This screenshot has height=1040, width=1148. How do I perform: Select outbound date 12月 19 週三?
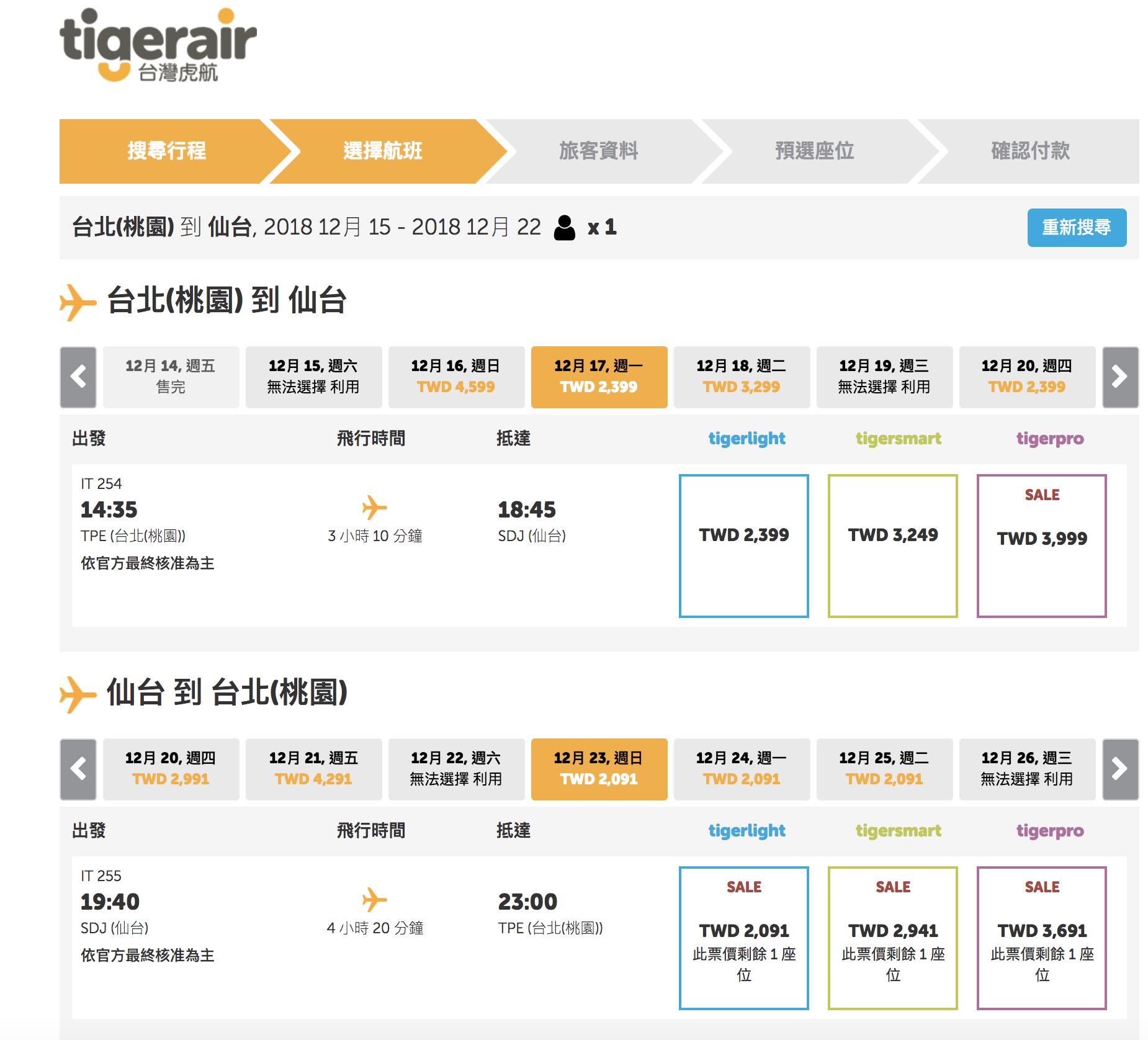884,377
